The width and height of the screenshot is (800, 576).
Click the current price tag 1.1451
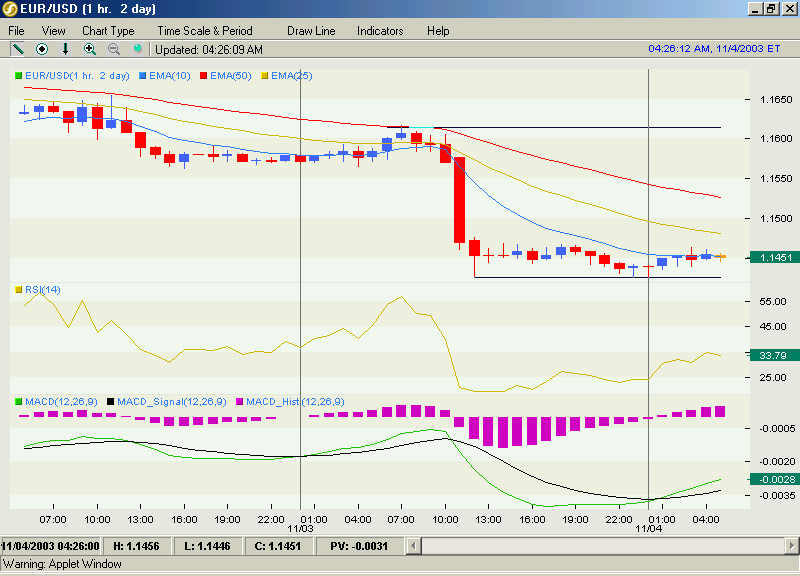[x=776, y=258]
